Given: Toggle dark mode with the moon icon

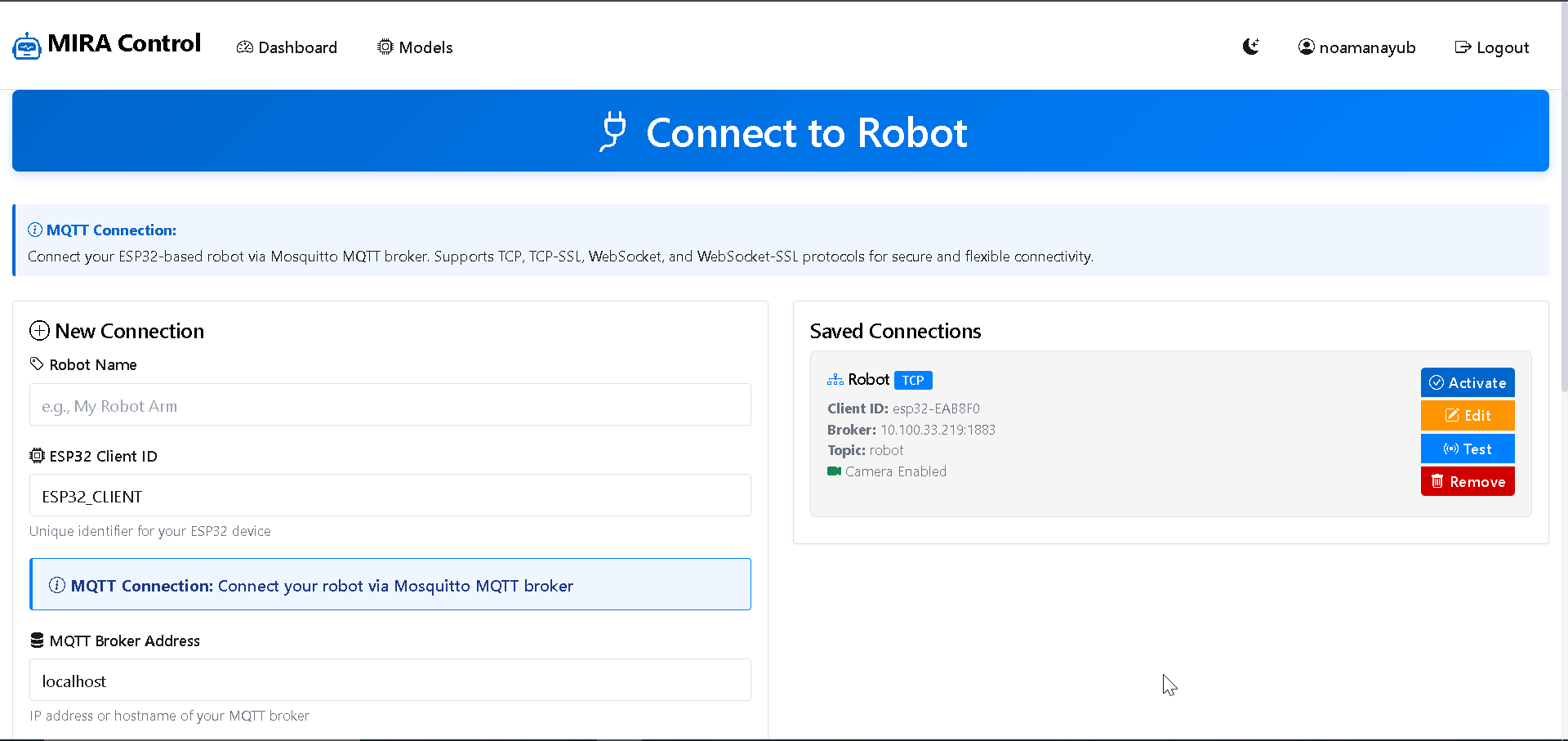Looking at the screenshot, I should pyautogui.click(x=1251, y=47).
